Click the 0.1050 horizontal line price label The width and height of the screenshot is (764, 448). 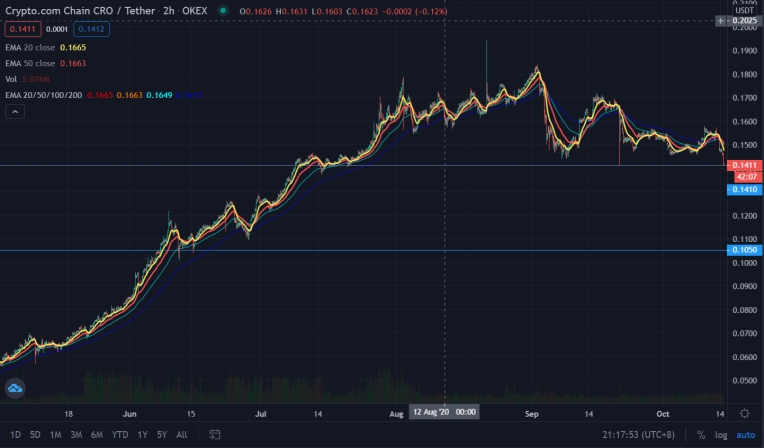point(745,250)
